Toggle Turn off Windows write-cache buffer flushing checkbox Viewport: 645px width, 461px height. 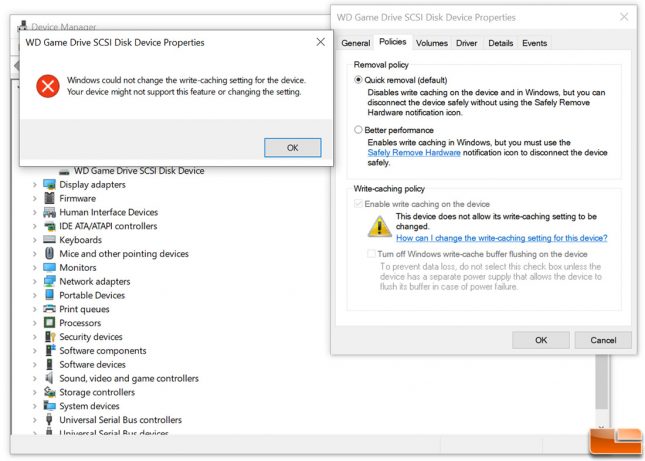[x=371, y=254]
